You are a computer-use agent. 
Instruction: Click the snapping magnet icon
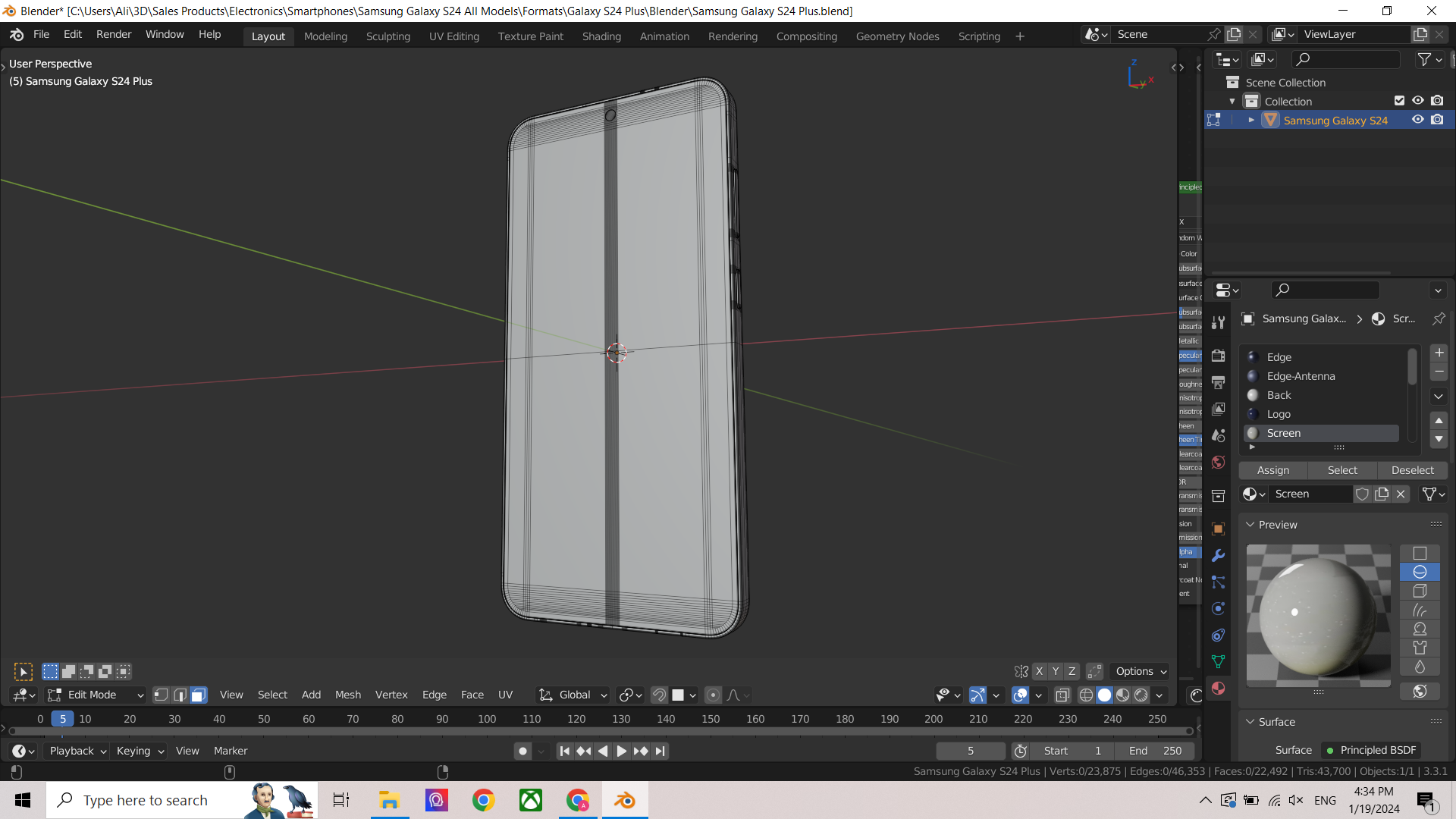click(x=659, y=695)
